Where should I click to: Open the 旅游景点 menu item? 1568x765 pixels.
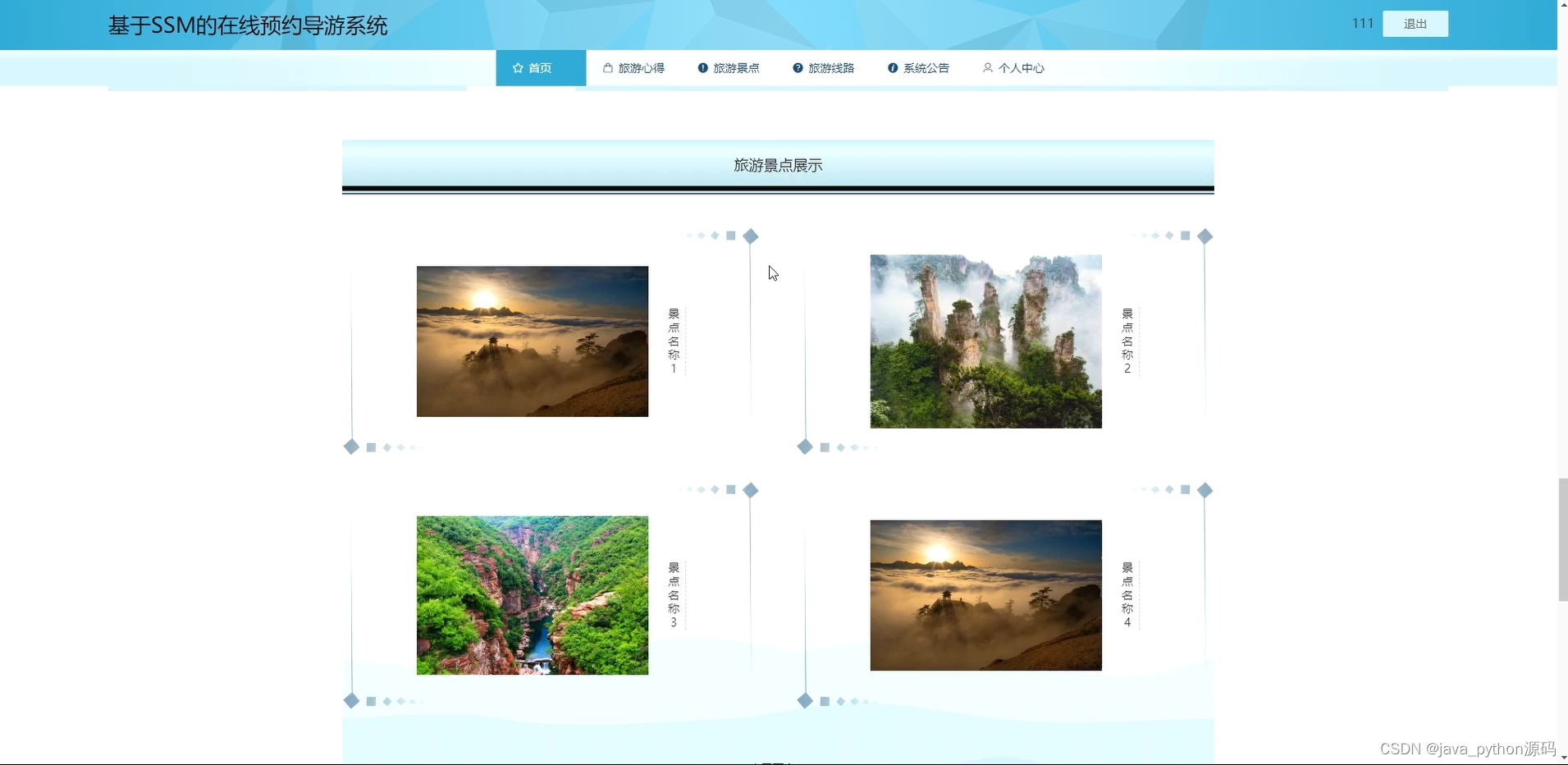(729, 68)
